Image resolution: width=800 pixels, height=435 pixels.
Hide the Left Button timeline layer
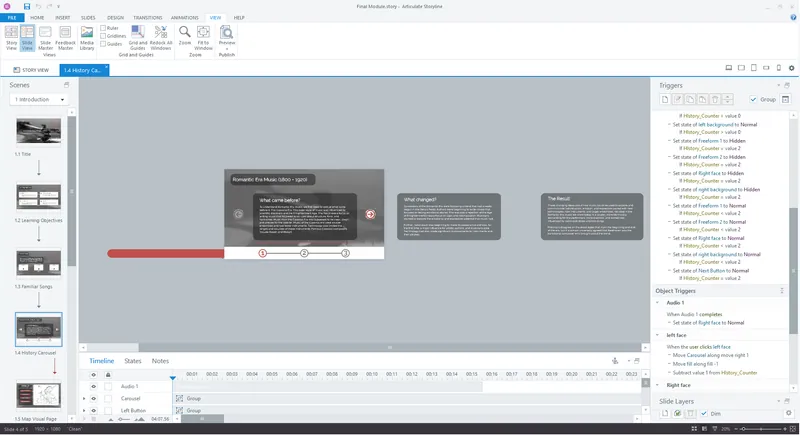93,411
